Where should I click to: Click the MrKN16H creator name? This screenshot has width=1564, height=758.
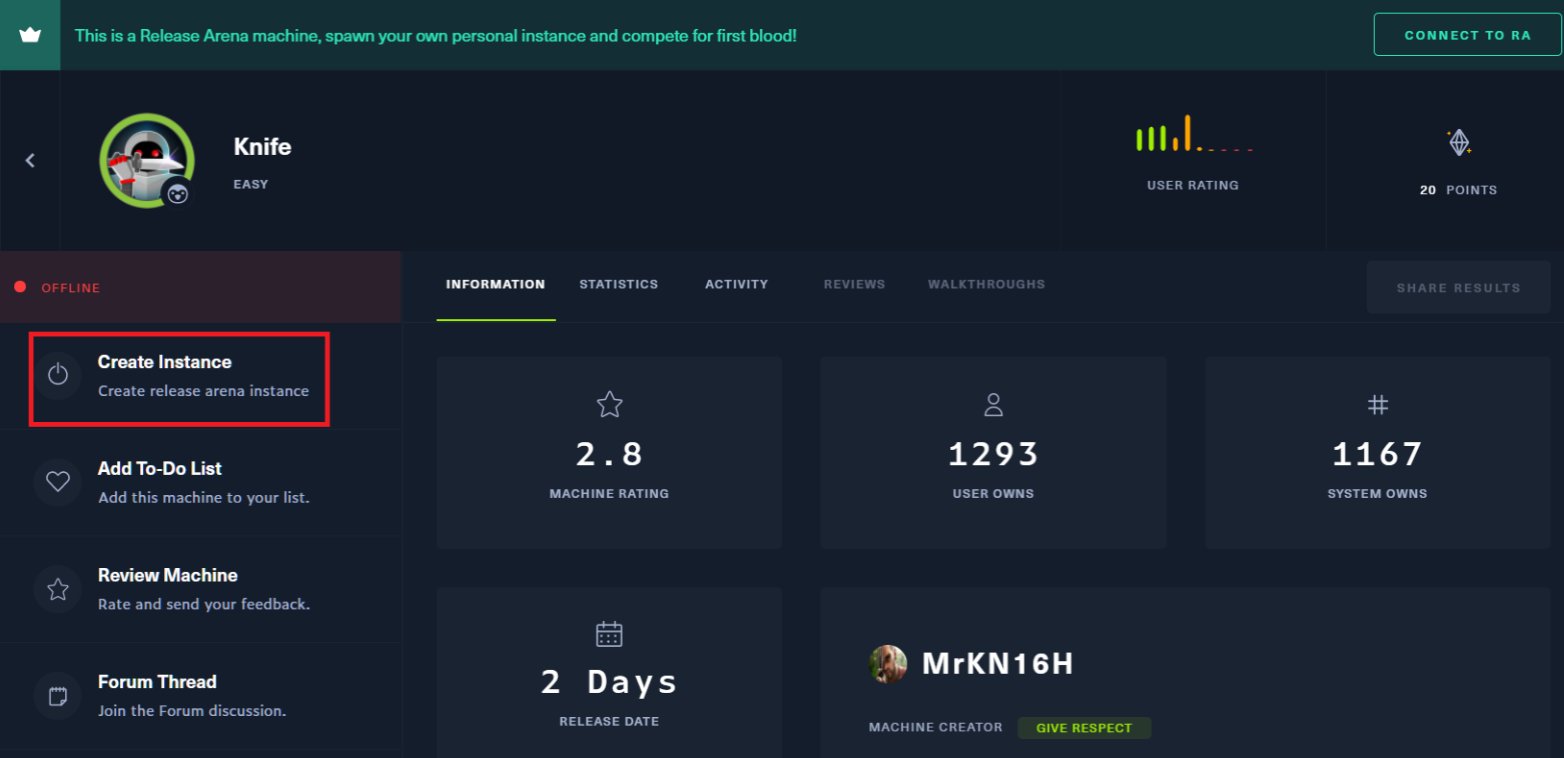997,664
